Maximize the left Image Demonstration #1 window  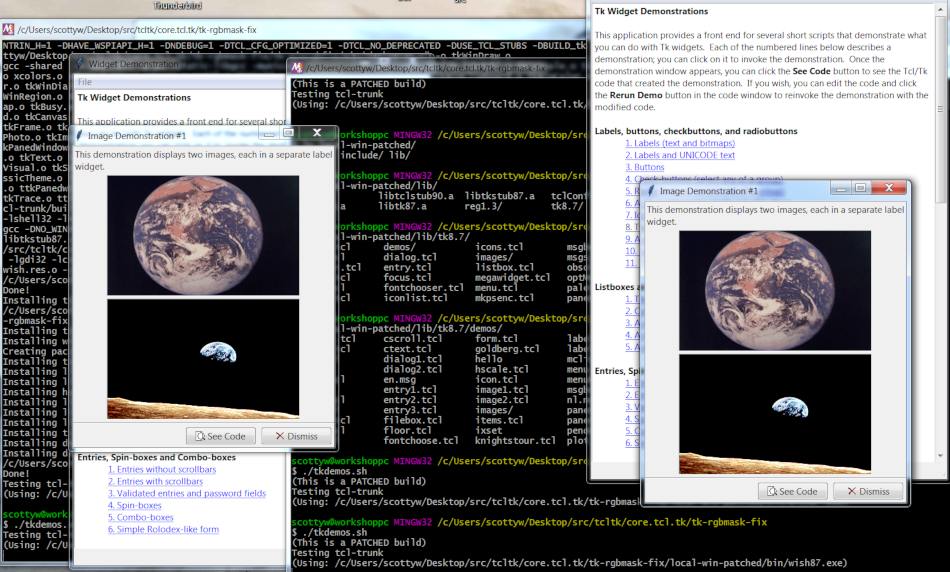tap(288, 133)
